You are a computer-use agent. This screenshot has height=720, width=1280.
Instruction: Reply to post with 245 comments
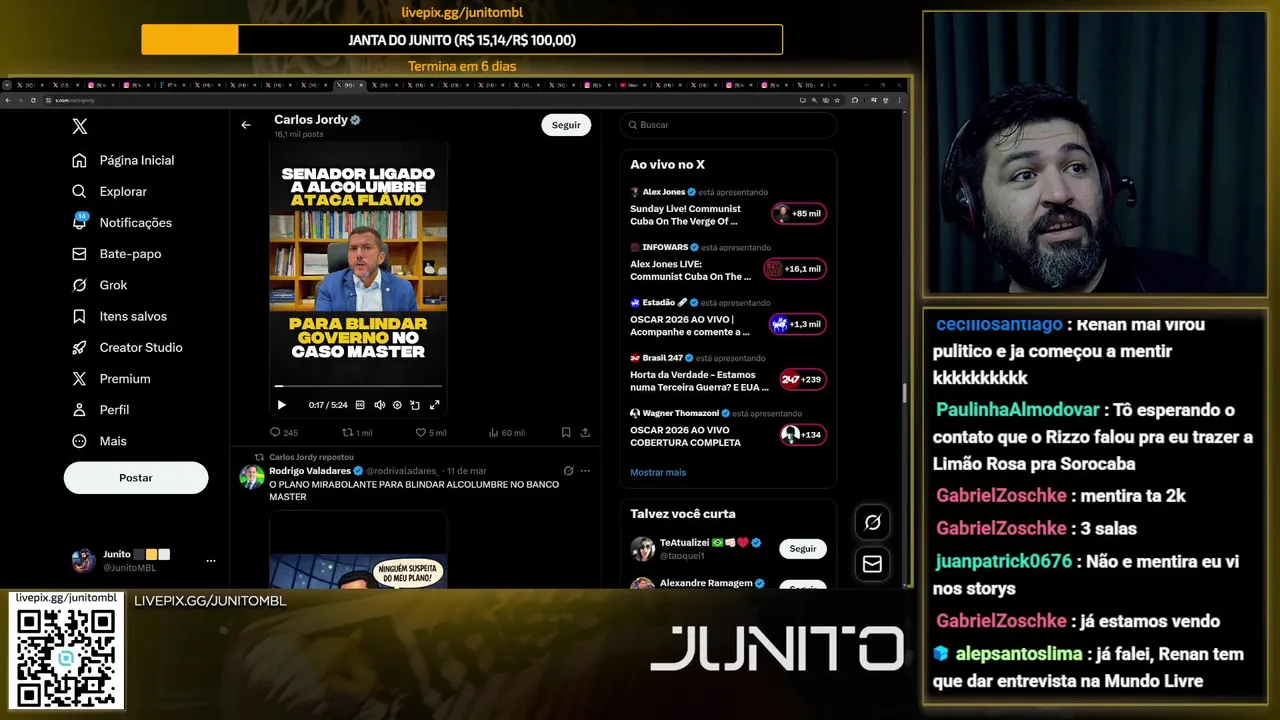[x=284, y=433]
